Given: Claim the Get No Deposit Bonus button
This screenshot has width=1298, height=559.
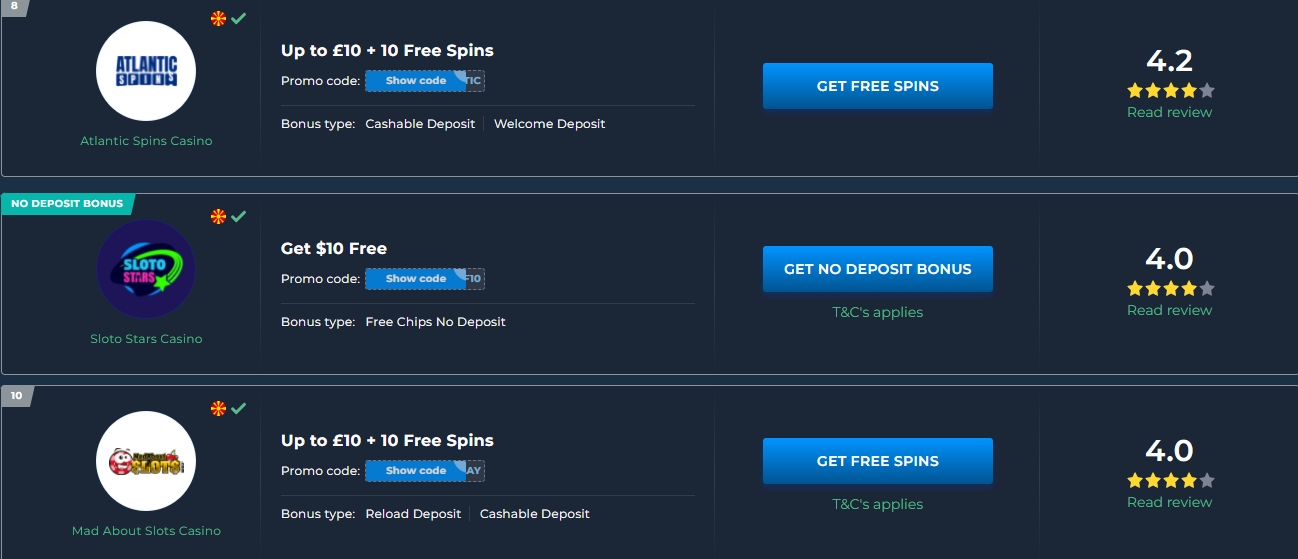Looking at the screenshot, I should pyautogui.click(x=877, y=269).
